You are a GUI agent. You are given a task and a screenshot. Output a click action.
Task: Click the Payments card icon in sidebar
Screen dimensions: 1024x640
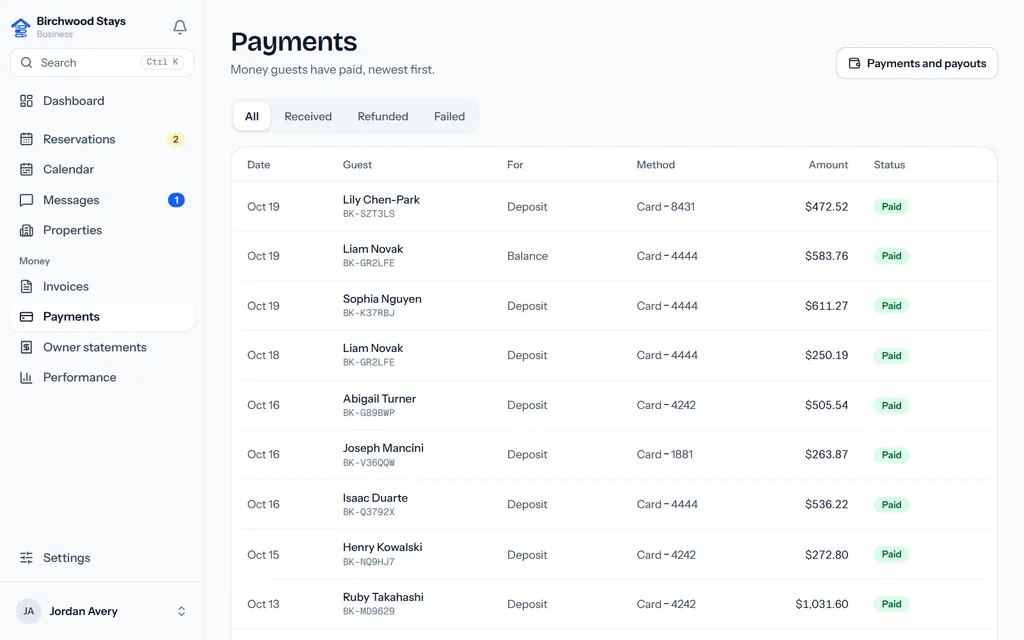click(26, 317)
